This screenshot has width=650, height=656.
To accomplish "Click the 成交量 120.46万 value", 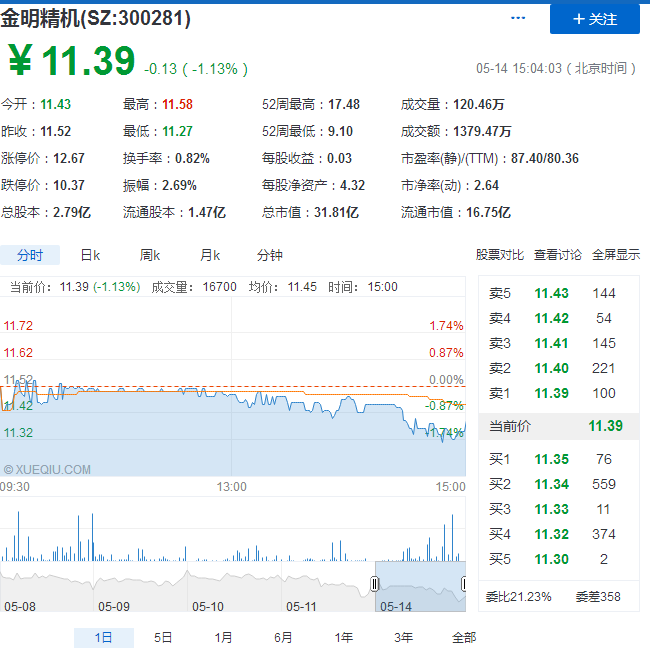I will click(479, 104).
